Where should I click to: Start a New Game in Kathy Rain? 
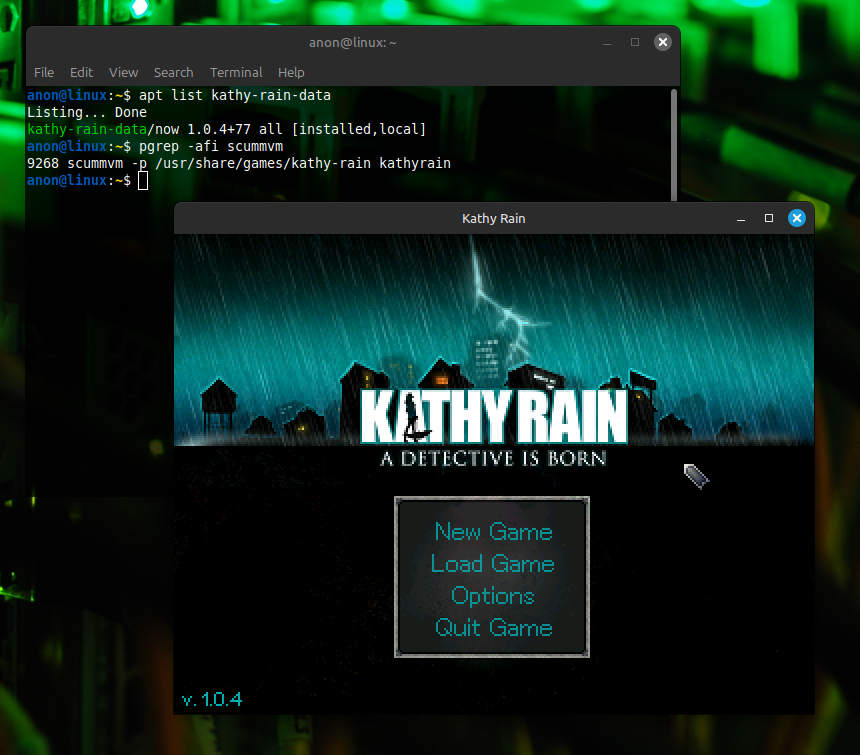493,531
